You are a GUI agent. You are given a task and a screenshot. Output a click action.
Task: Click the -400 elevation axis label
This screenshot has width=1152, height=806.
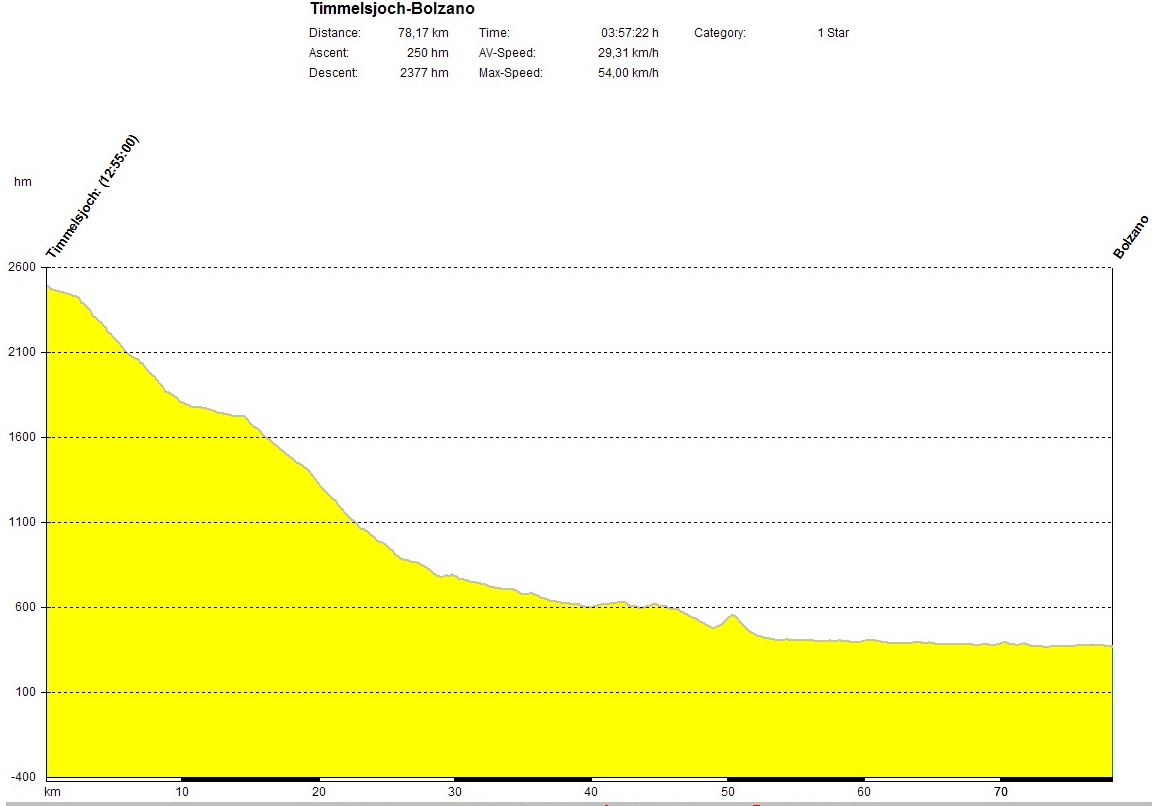(22, 778)
